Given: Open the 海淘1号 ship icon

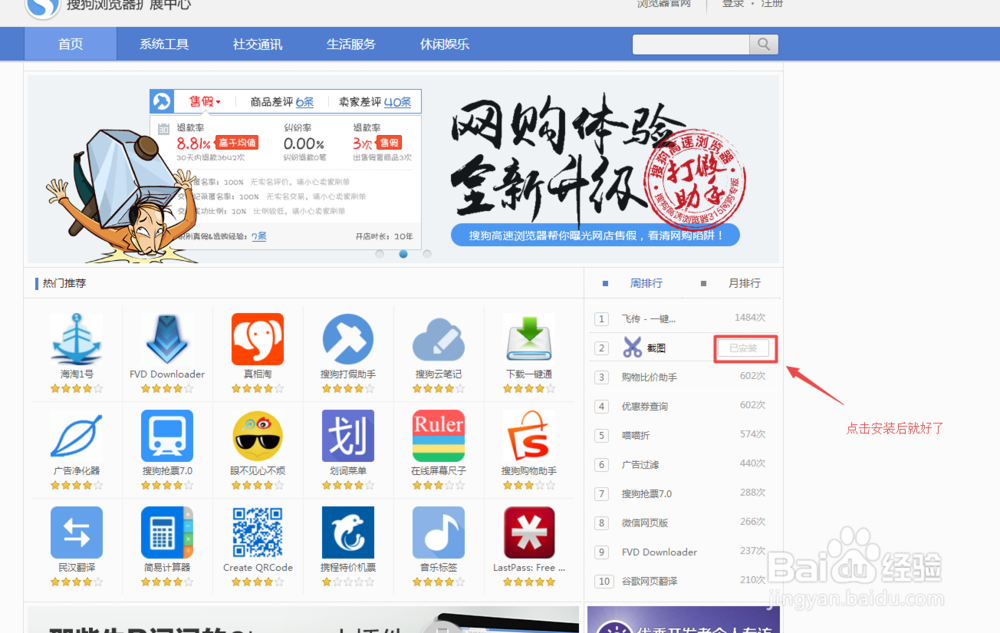Looking at the screenshot, I should (x=77, y=338).
